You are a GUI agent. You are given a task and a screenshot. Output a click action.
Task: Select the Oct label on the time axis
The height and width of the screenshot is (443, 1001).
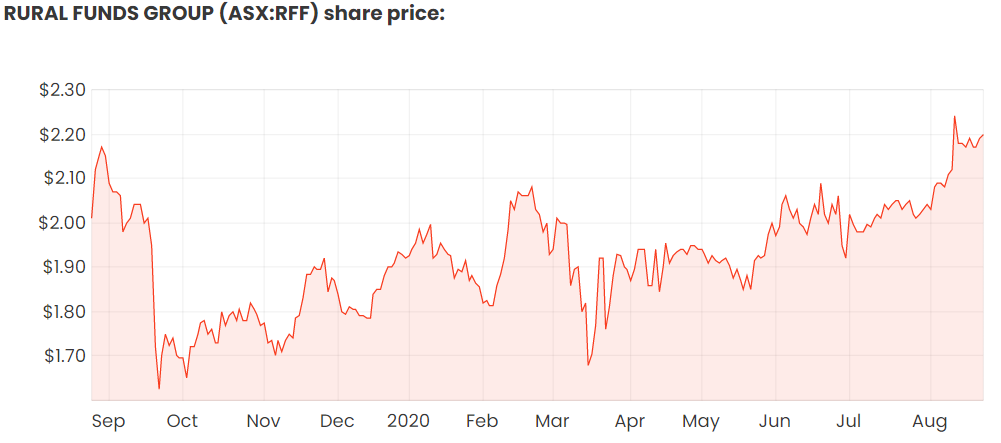pyautogui.click(x=183, y=421)
